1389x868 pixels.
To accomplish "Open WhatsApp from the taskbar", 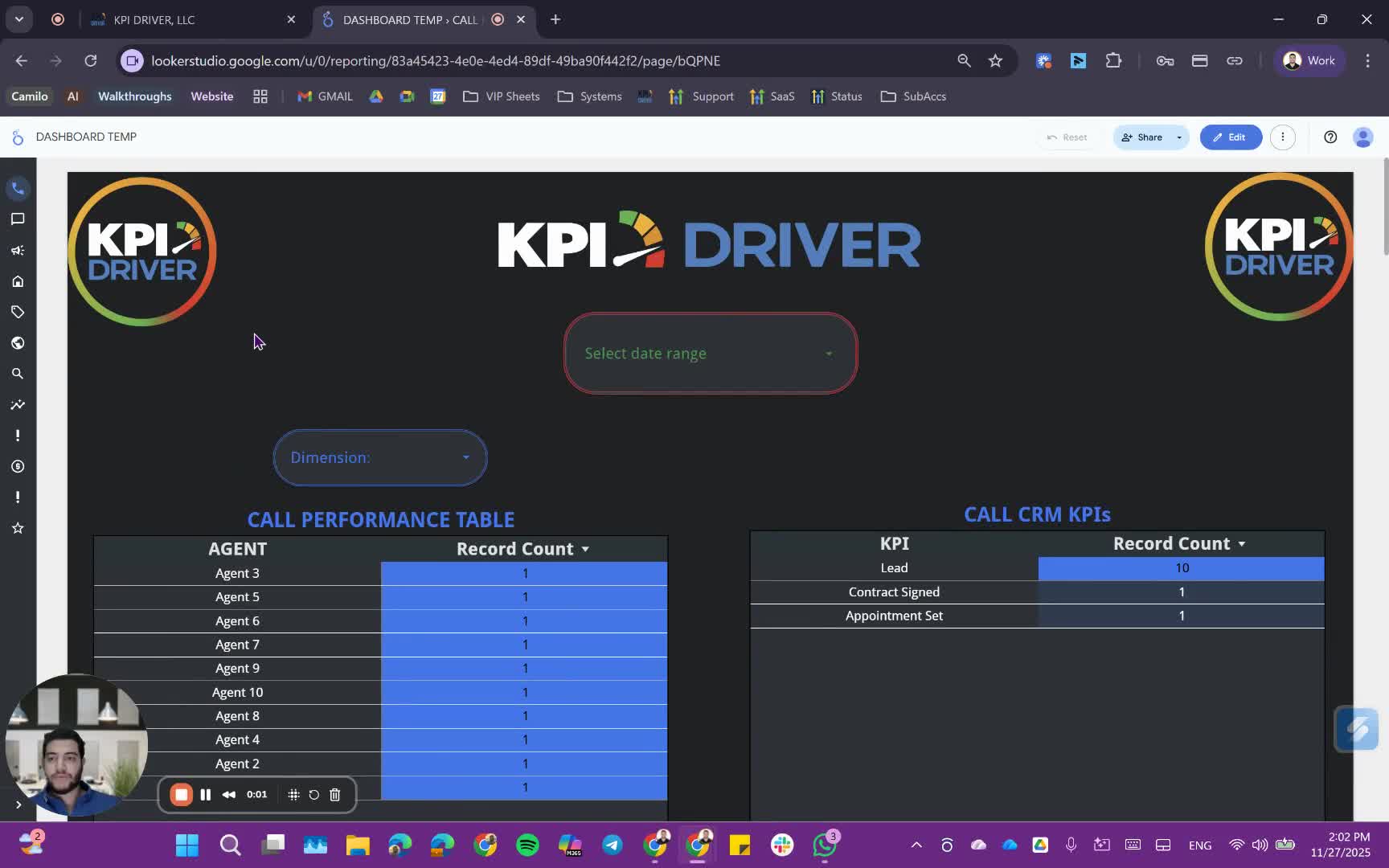I will click(x=825, y=845).
